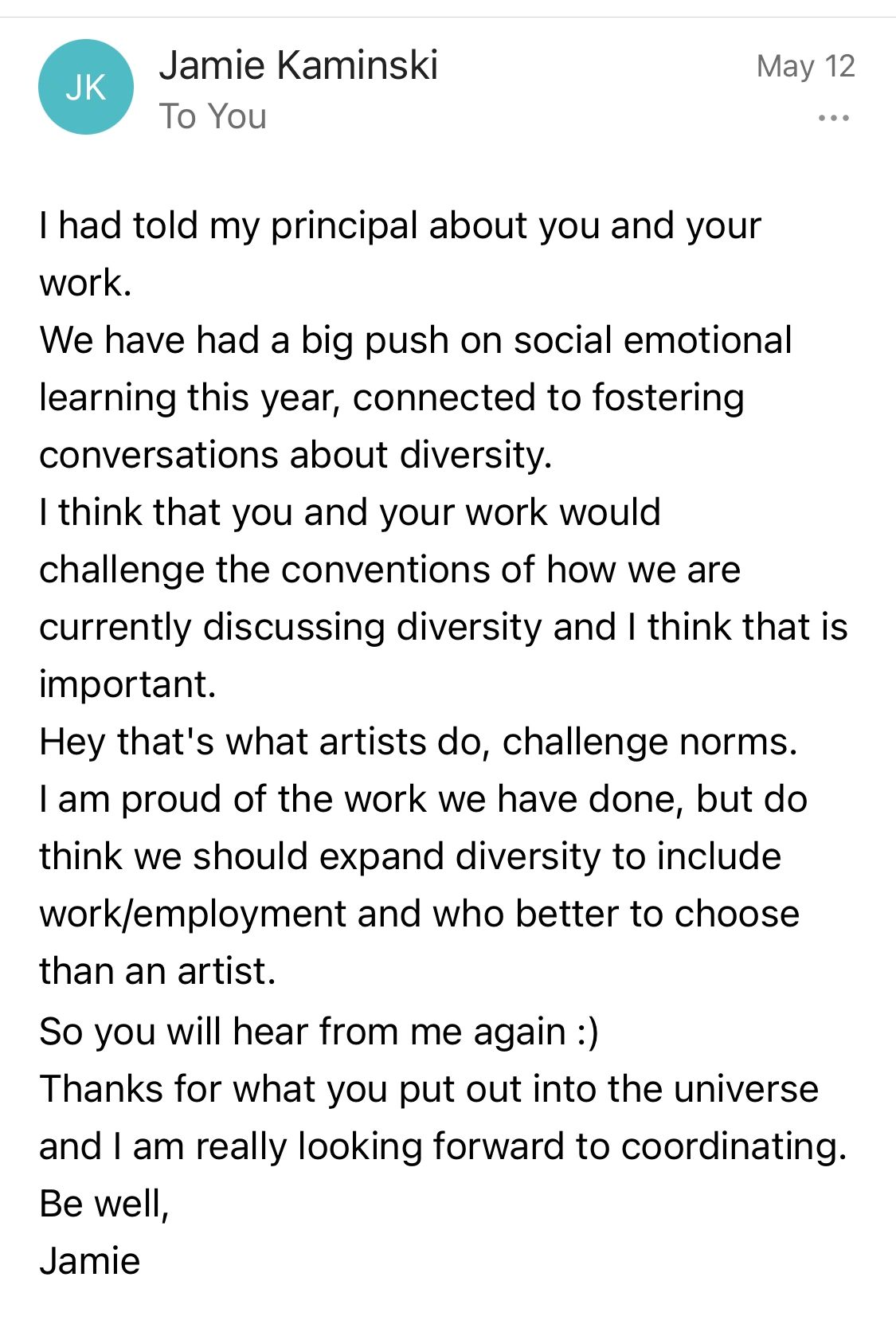Click the word "important." in the message
The image size is (896, 1328).
pos(127,684)
